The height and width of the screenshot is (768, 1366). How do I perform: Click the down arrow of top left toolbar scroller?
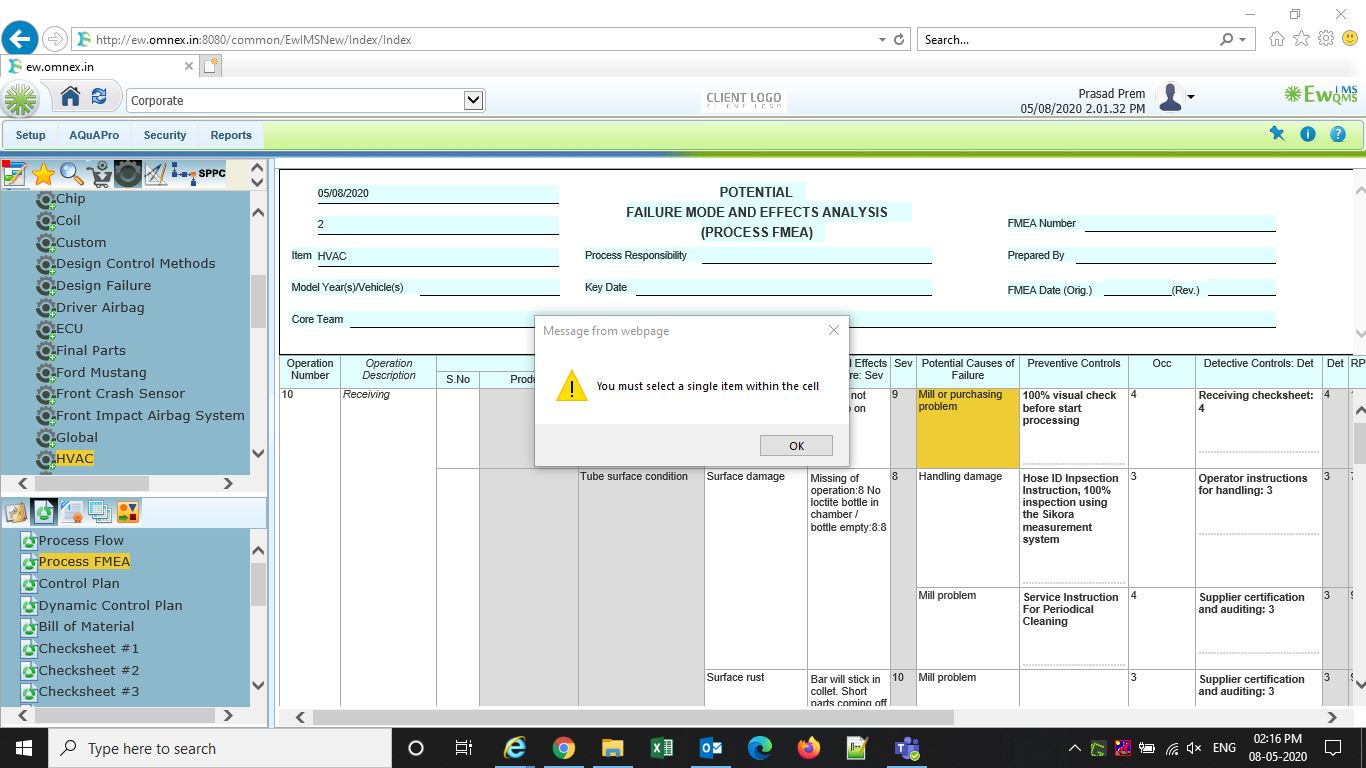coord(257,182)
